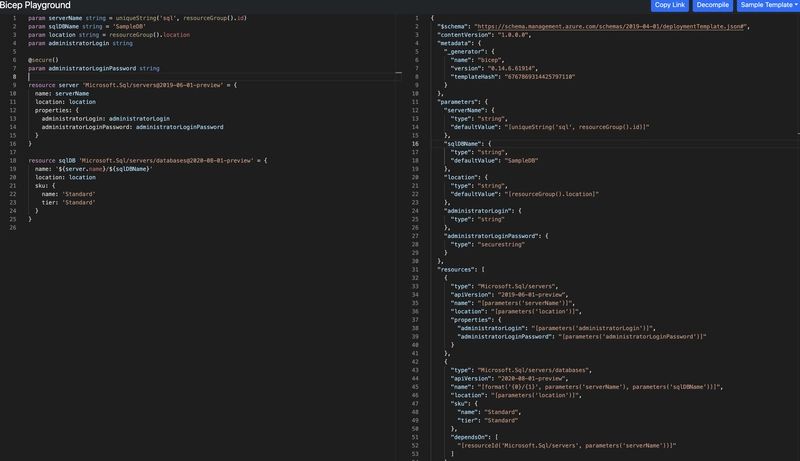Click the "apiVersion": "2019-06-01-preview" JSON line
Screen dimensions: 800x461
pos(509,295)
